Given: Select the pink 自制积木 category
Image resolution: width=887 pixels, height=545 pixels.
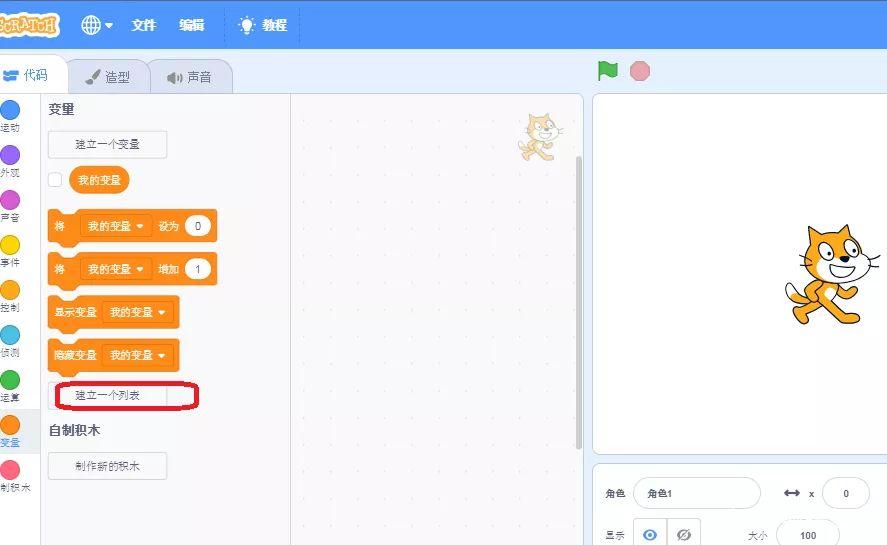Looking at the screenshot, I should point(15,477).
